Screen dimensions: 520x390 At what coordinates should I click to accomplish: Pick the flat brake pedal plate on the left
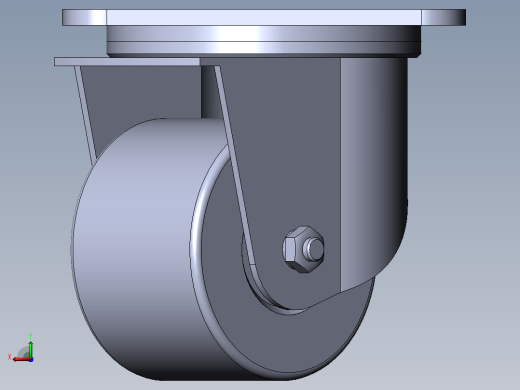tap(127, 62)
